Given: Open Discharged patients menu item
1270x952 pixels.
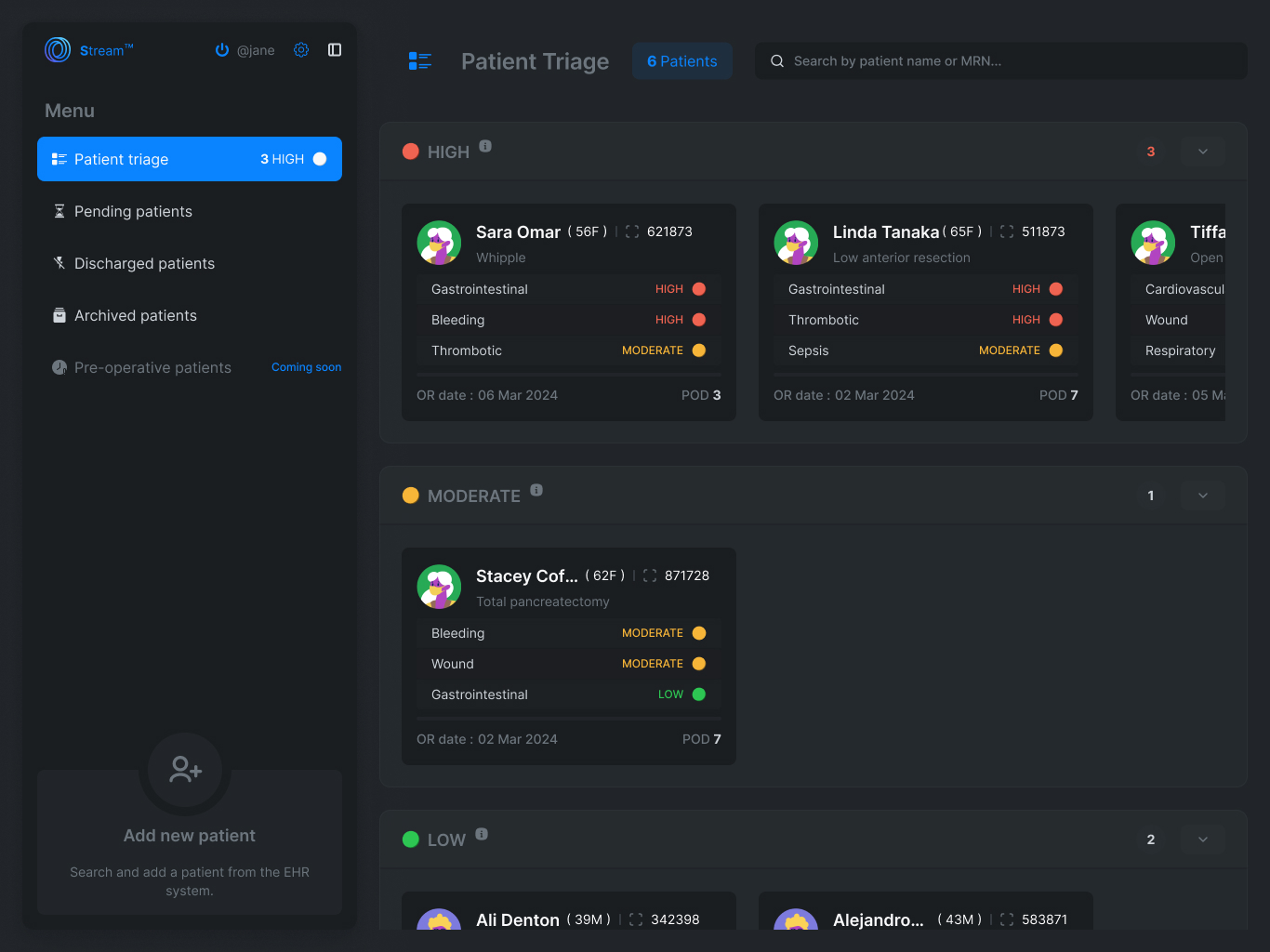Looking at the screenshot, I should click(190, 263).
